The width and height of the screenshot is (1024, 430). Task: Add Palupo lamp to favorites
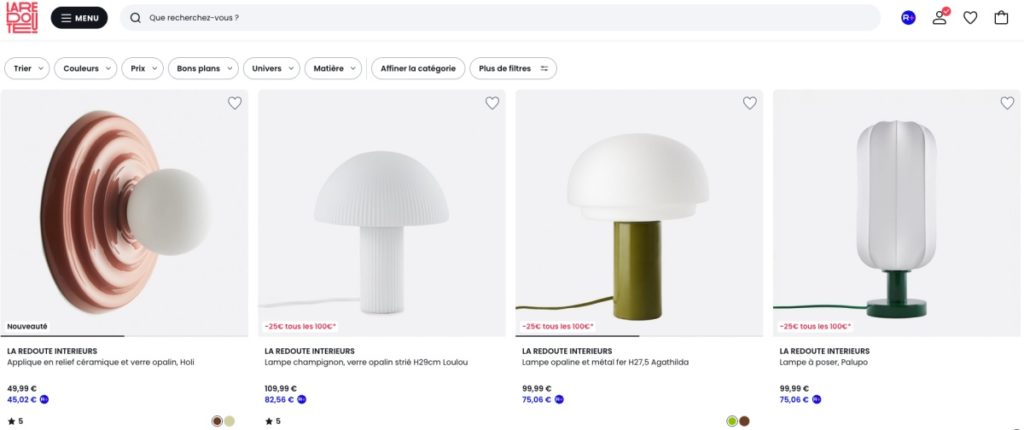pyautogui.click(x=1007, y=103)
